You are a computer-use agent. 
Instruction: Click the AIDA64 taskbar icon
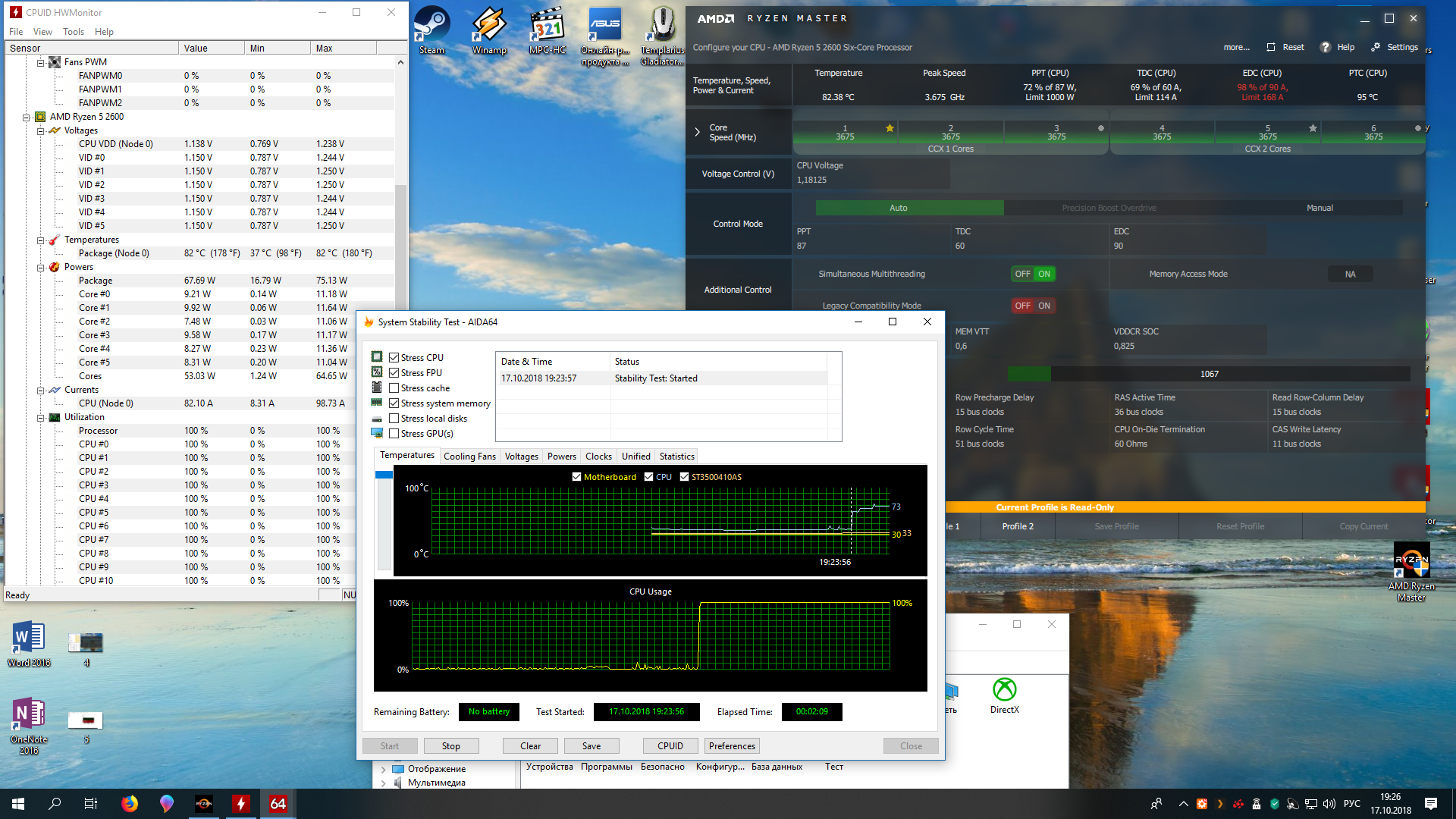[278, 804]
